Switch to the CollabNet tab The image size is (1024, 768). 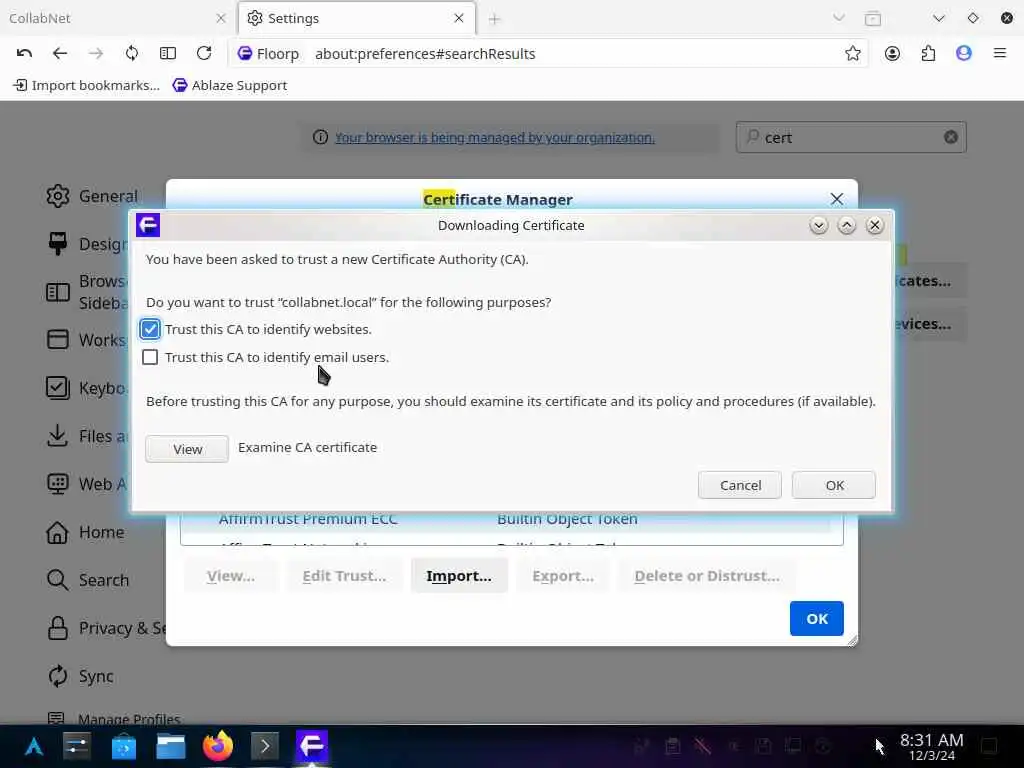click(118, 18)
